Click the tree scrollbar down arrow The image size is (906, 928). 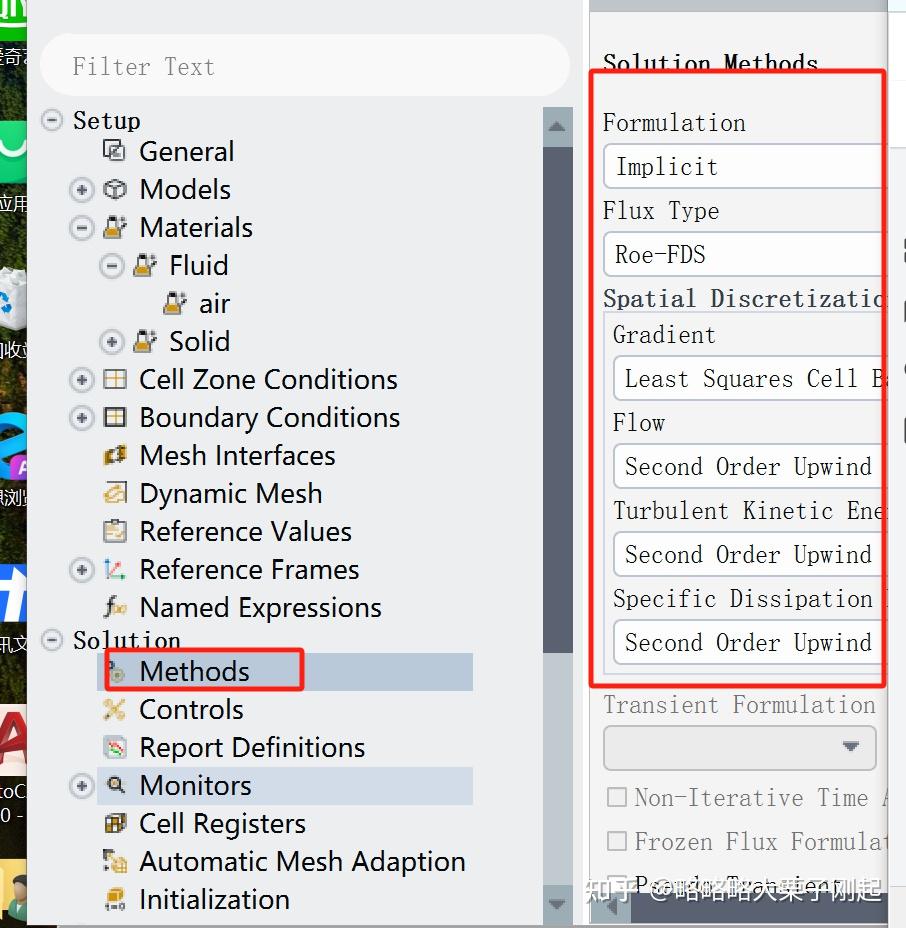pyautogui.click(x=557, y=904)
